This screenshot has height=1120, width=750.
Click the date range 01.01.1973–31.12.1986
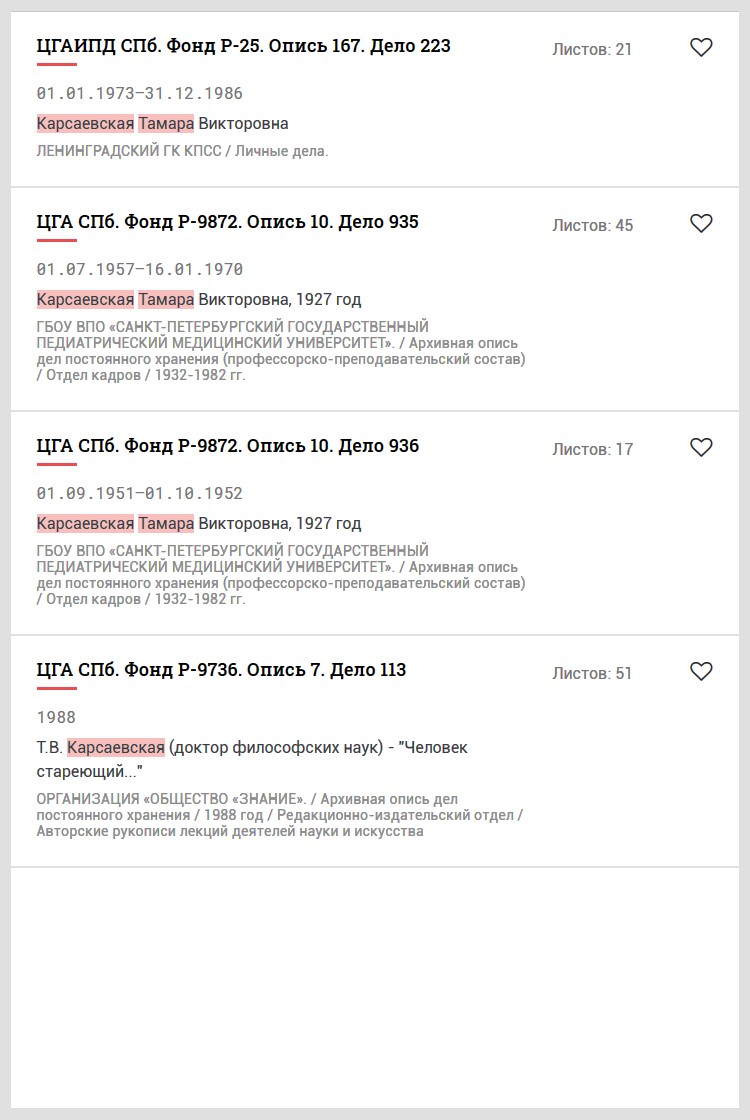pyautogui.click(x=139, y=94)
